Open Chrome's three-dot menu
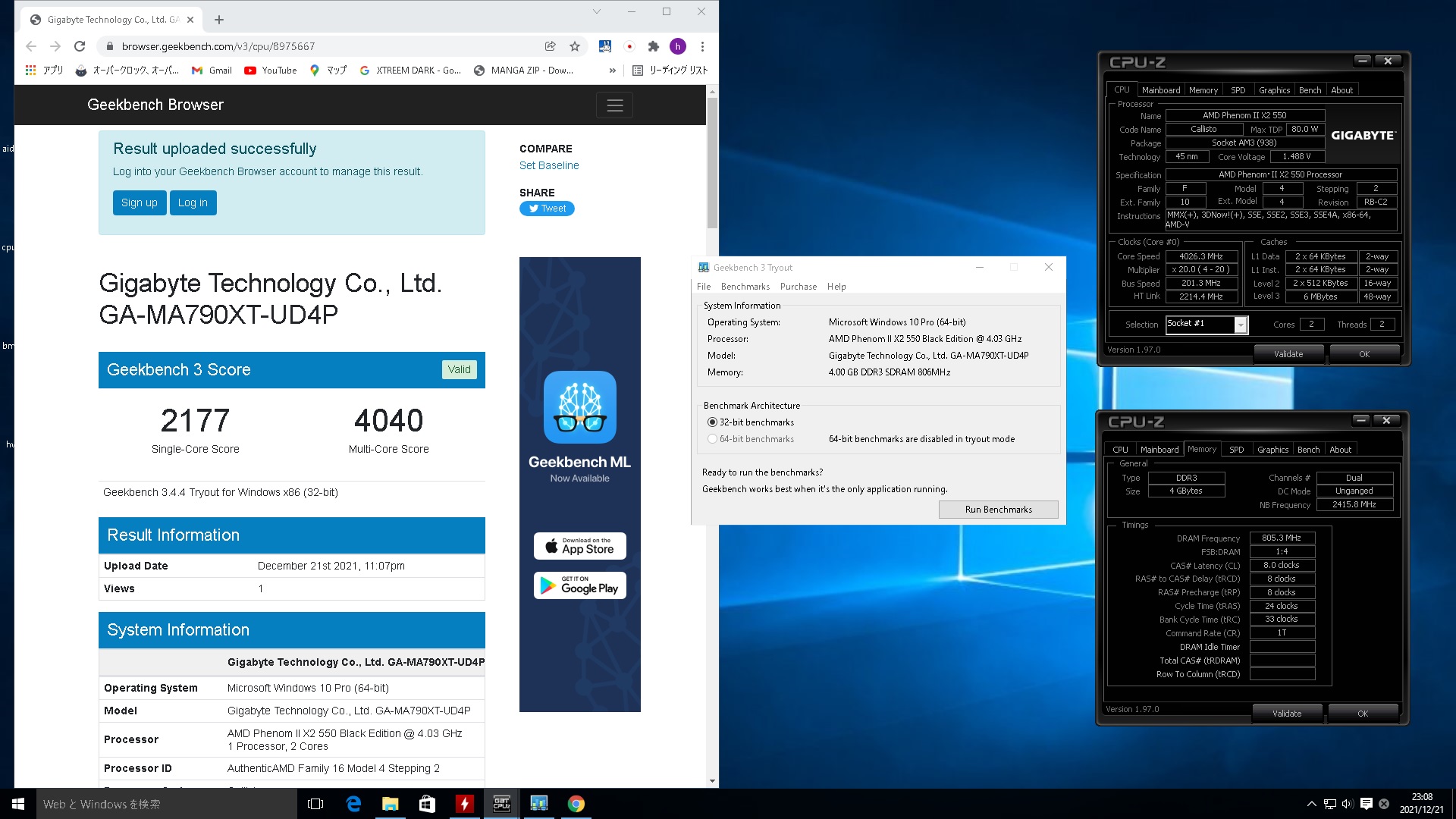This screenshot has height=819, width=1456. (703, 46)
